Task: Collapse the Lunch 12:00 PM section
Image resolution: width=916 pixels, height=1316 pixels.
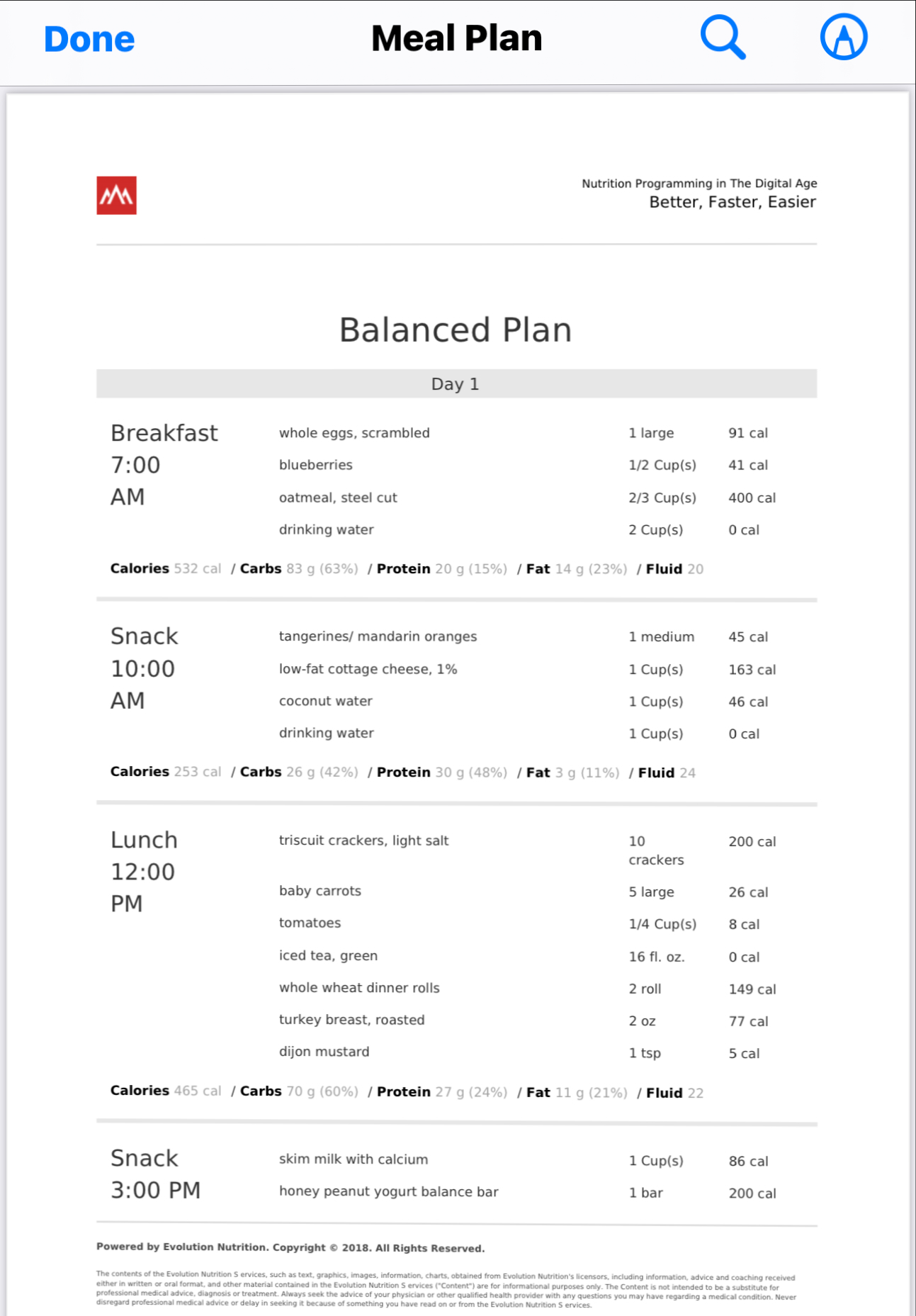Action: click(x=144, y=870)
